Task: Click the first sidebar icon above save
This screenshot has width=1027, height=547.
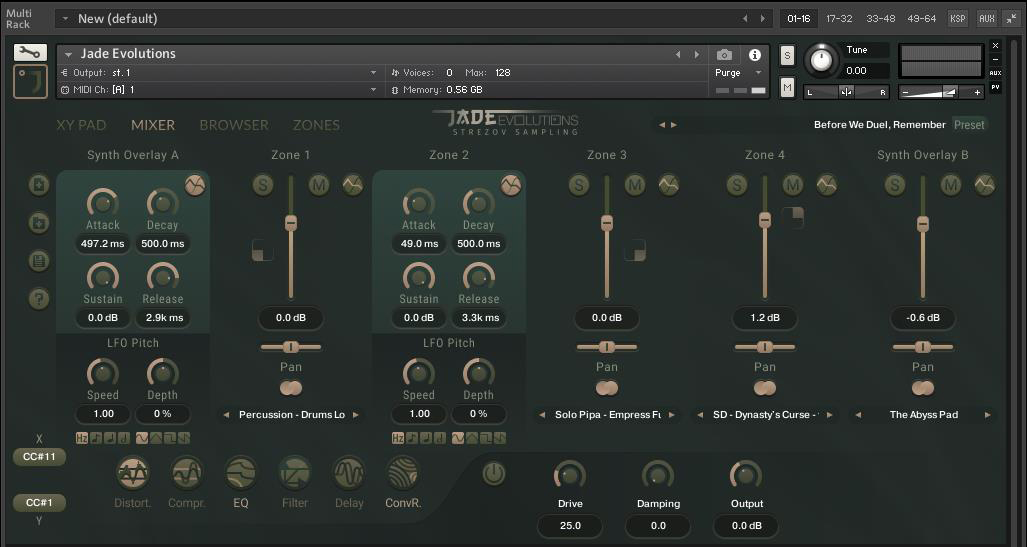Action: pos(39,185)
